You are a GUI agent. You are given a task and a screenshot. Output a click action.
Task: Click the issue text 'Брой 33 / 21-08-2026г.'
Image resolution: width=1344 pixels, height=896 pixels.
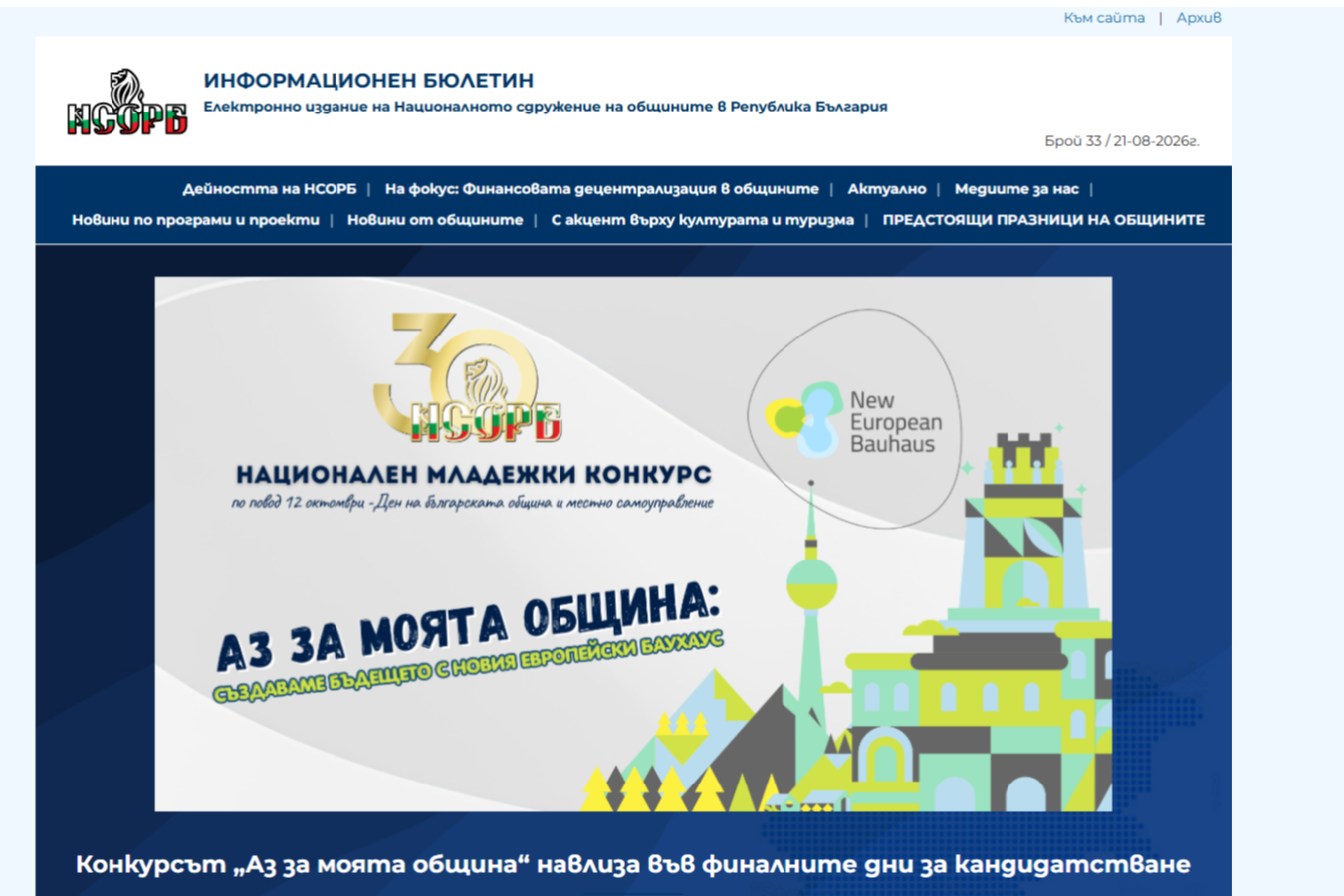pyautogui.click(x=1122, y=141)
